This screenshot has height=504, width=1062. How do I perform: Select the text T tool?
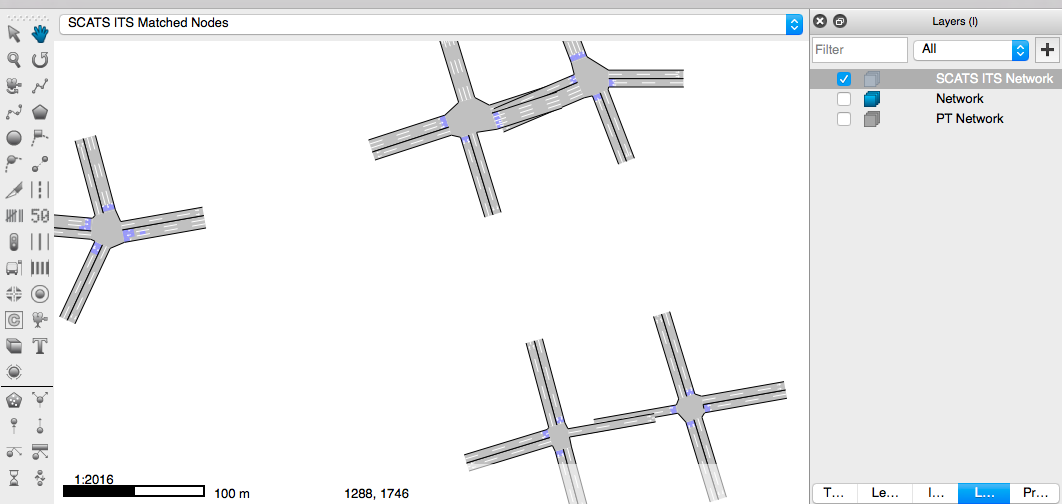pyautogui.click(x=40, y=346)
